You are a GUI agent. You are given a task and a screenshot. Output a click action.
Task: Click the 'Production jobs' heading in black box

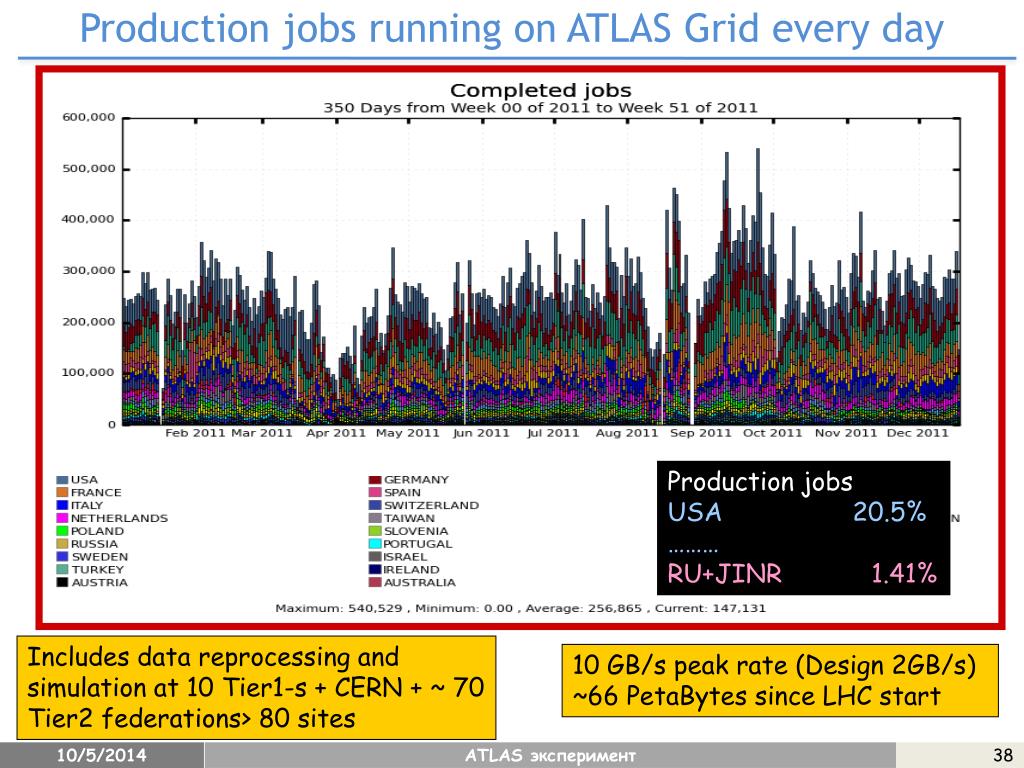click(x=760, y=482)
